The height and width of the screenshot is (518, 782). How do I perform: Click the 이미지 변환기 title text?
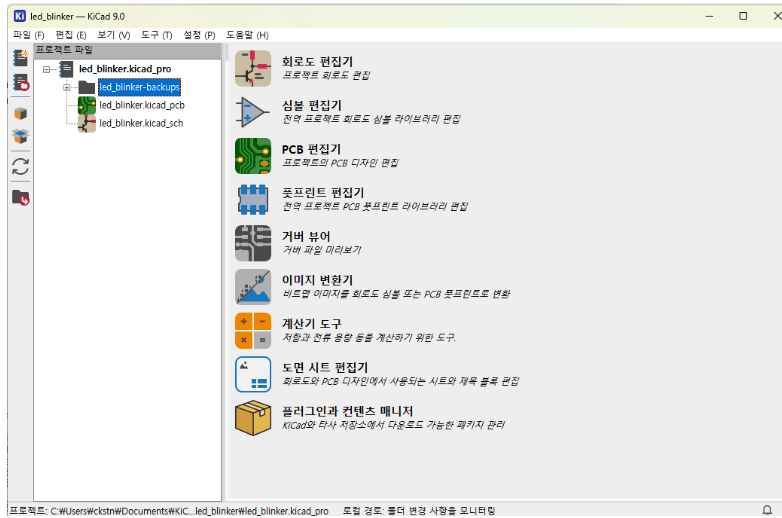318,280
